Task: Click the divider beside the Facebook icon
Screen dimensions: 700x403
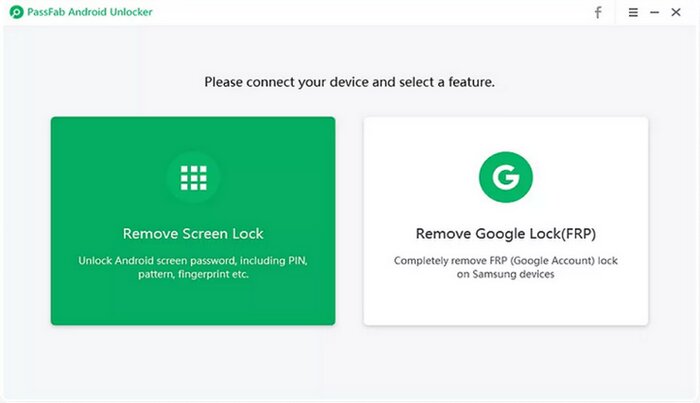Action: (x=615, y=12)
